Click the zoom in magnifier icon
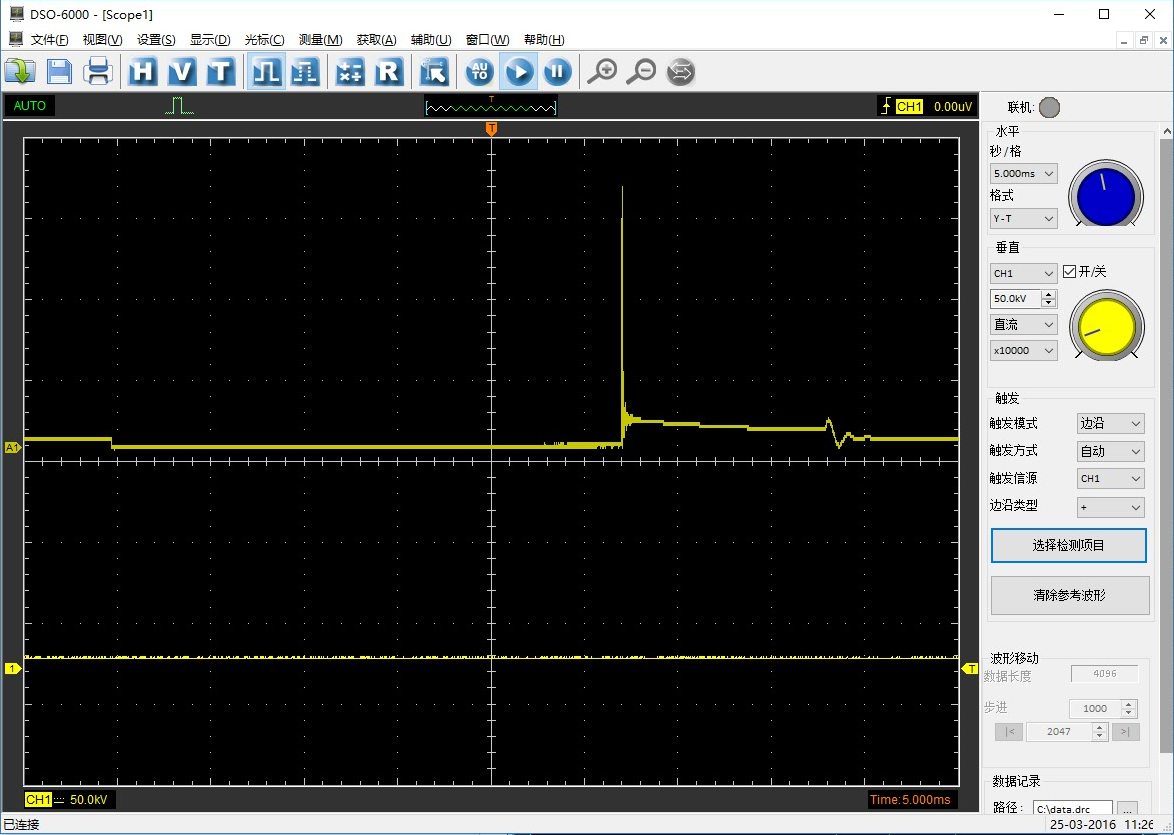The width and height of the screenshot is (1174, 835). click(601, 72)
